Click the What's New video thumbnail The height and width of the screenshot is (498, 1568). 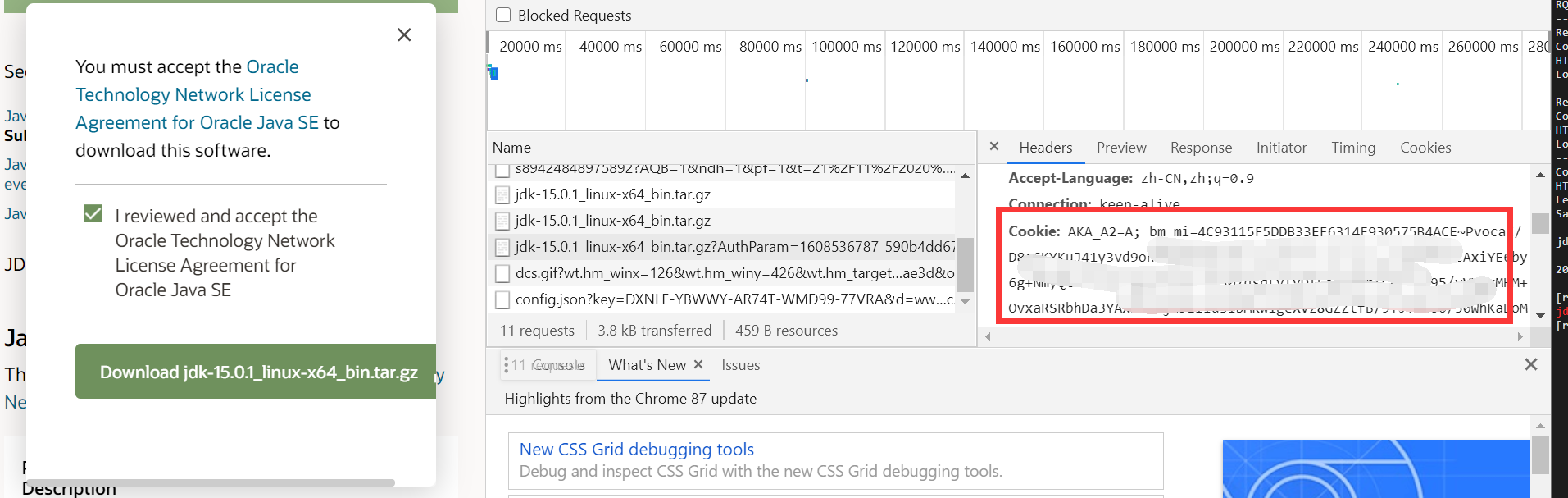click(1375, 468)
